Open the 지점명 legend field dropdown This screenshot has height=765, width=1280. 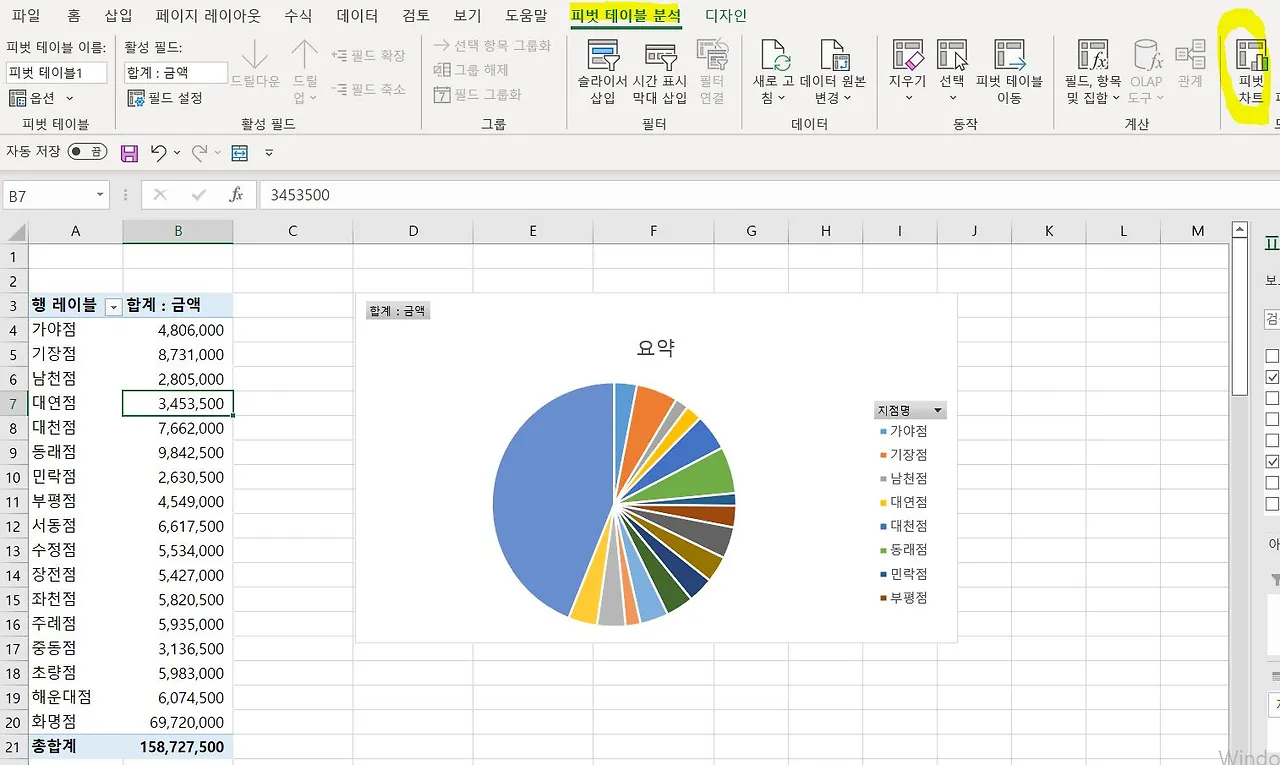pyautogui.click(x=938, y=410)
